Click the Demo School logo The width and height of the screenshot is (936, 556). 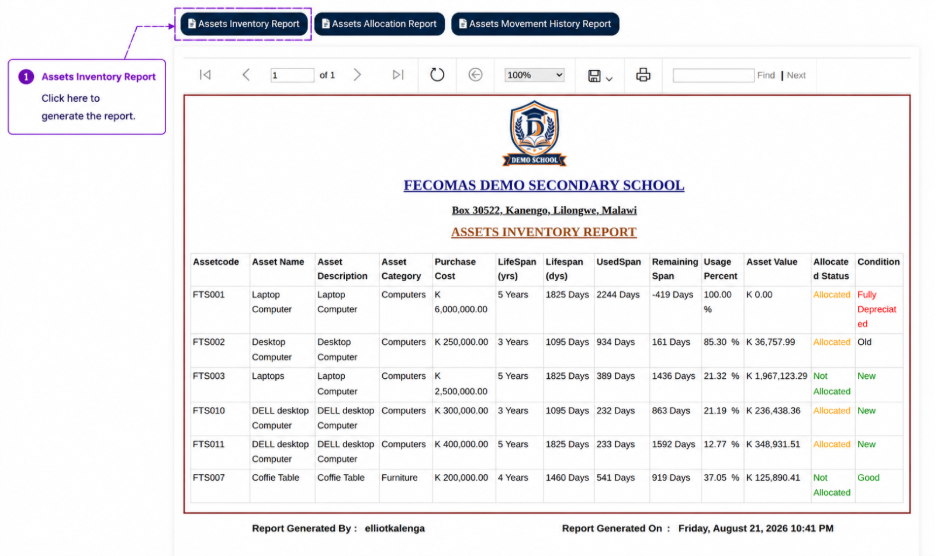coord(534,133)
